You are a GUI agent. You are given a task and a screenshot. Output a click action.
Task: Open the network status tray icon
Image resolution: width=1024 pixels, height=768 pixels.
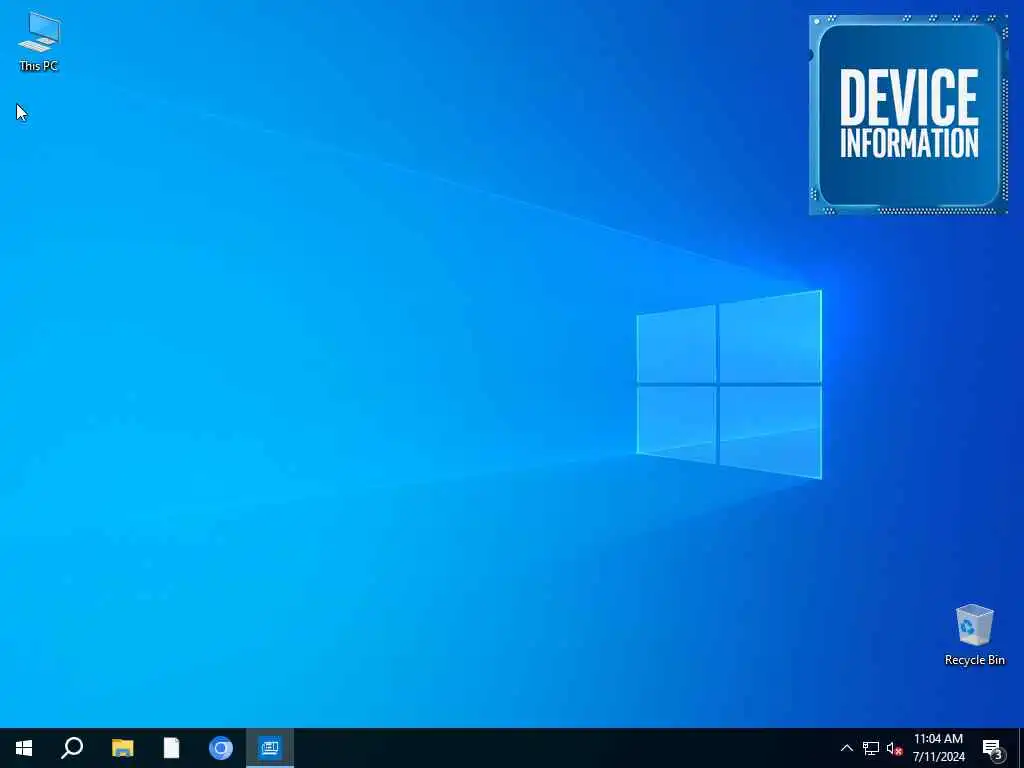click(871, 748)
